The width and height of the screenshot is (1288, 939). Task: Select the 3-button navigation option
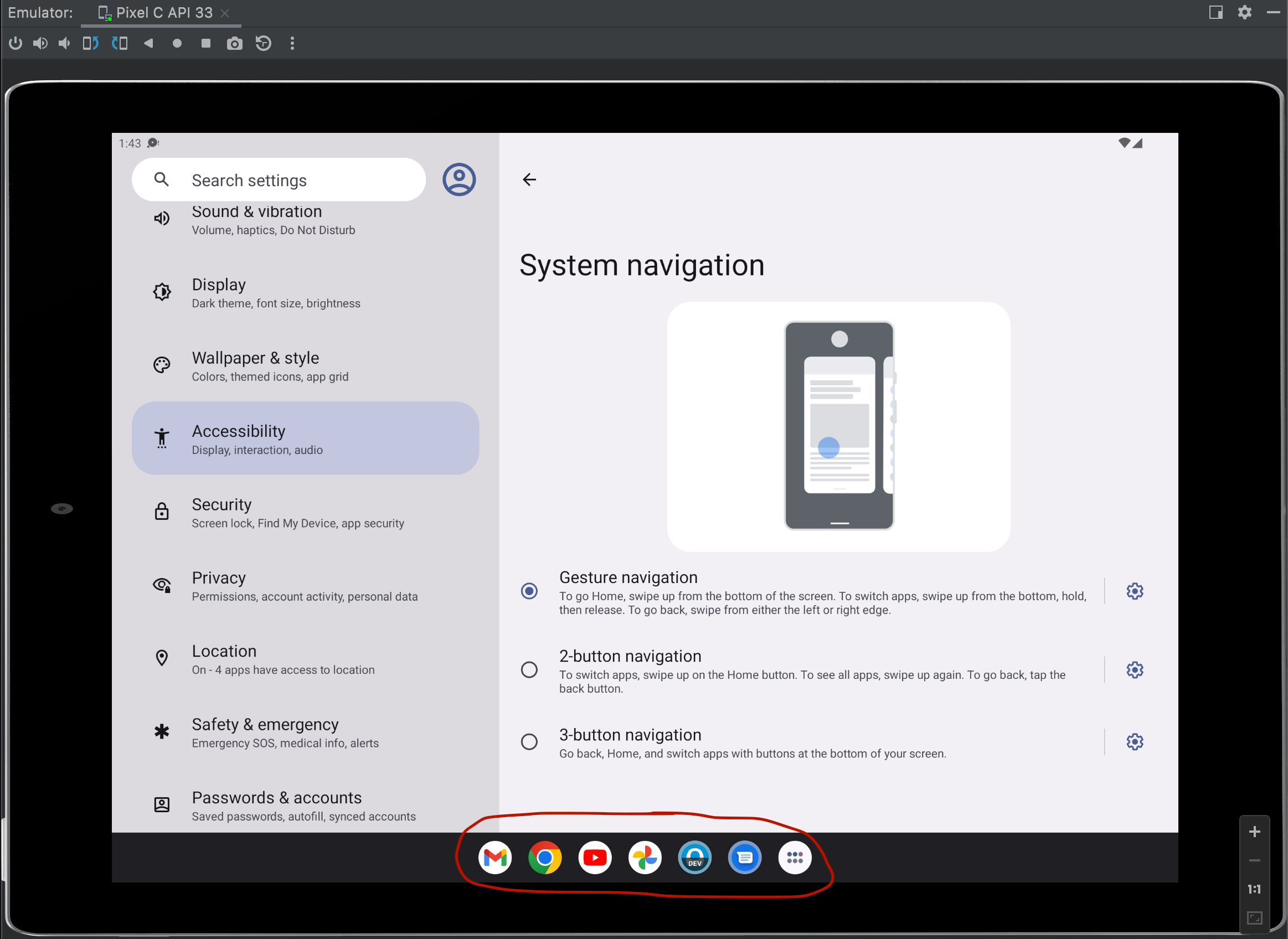click(529, 742)
